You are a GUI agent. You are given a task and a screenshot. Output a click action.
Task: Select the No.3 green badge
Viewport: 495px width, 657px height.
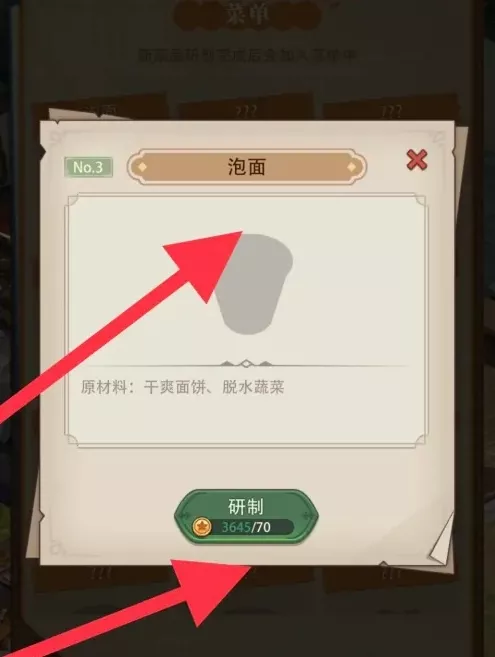tap(88, 167)
